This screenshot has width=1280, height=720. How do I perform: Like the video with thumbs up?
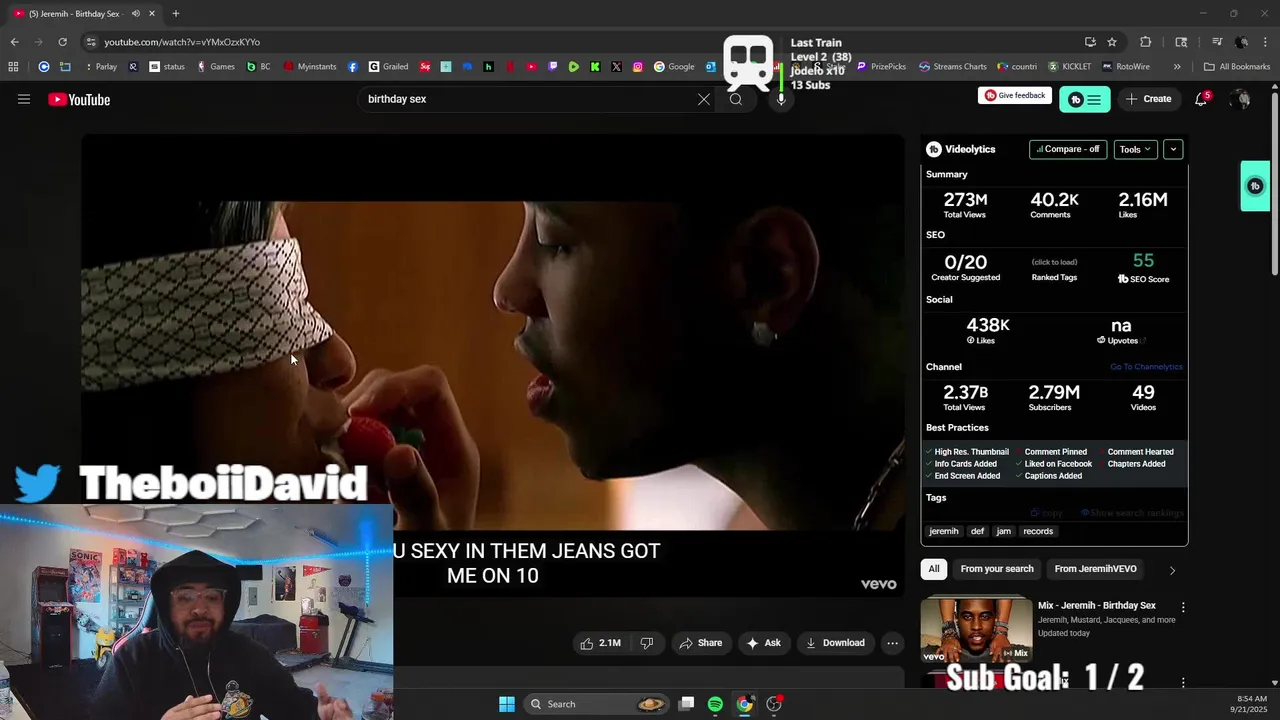[x=601, y=643]
